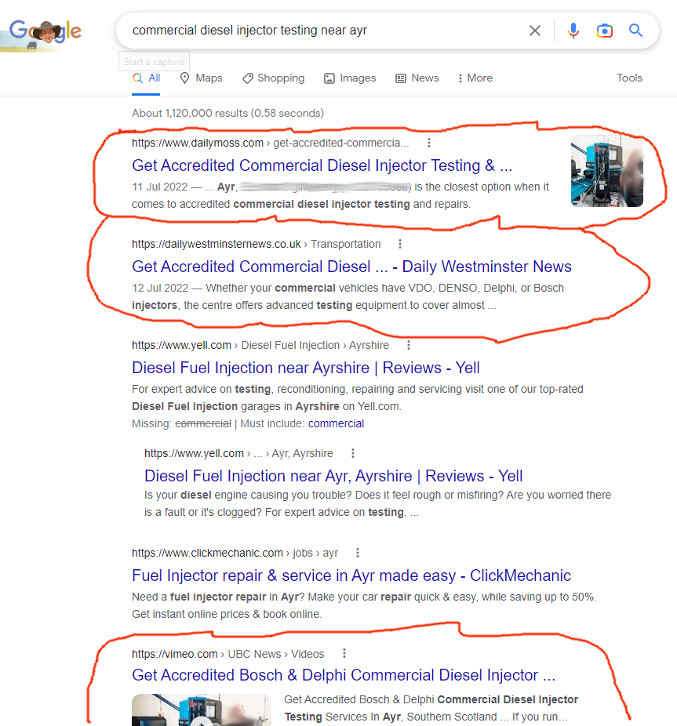Click the blue magnifier search button
The height and width of the screenshot is (726, 677).
point(635,31)
